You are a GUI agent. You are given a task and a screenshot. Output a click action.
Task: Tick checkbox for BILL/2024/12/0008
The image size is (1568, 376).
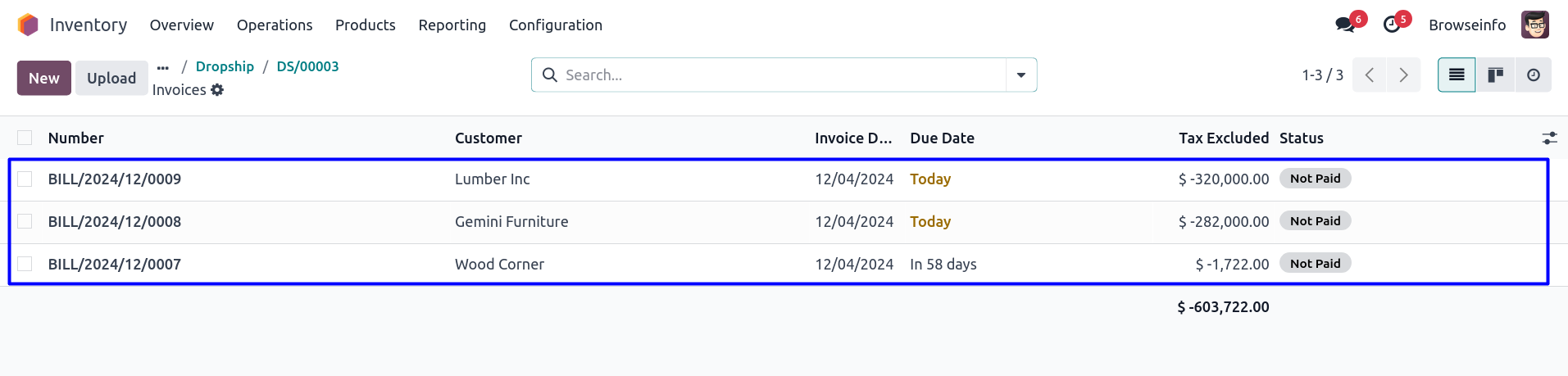click(25, 221)
